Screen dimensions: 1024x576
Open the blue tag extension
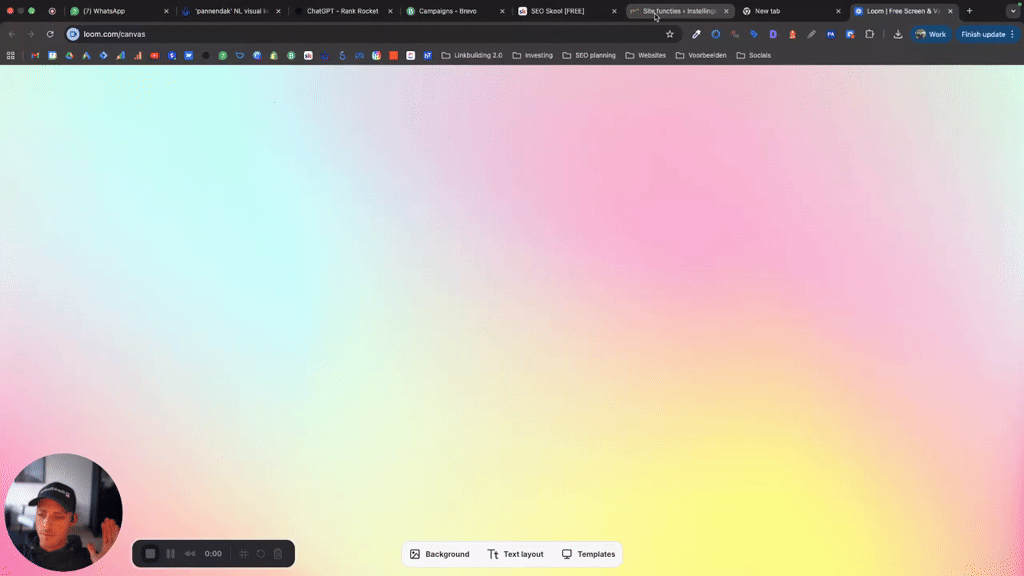tap(754, 34)
